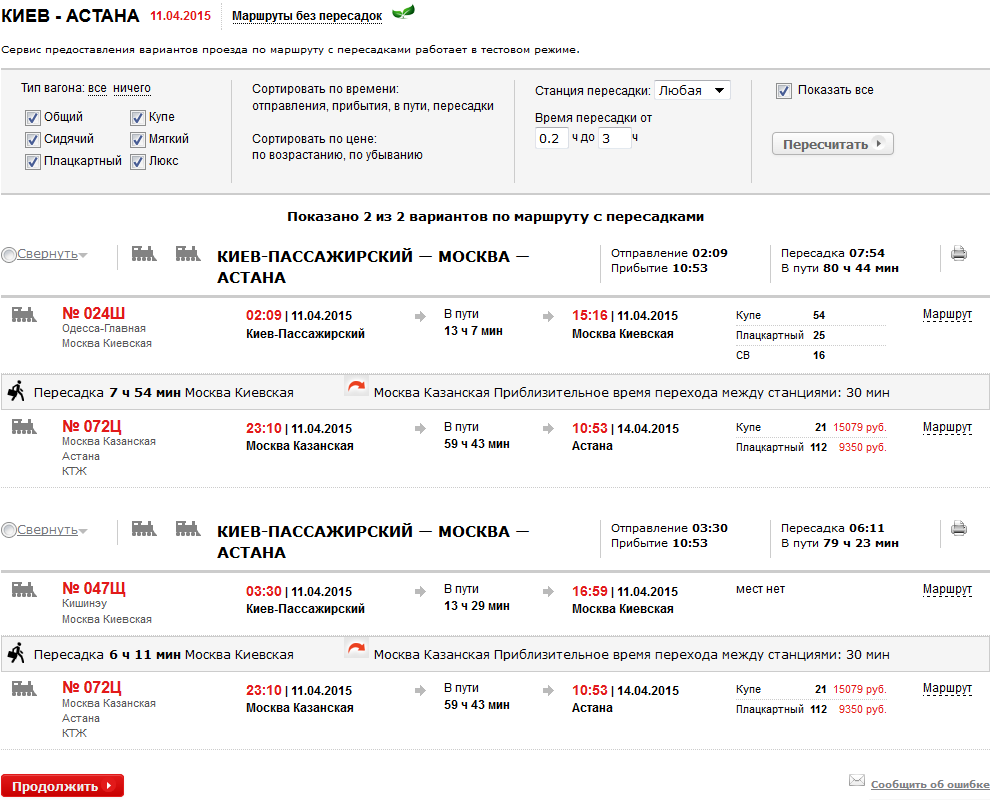Uncheck the Общий wagon type checkbox
The height and width of the screenshot is (800, 991).
click(32, 118)
